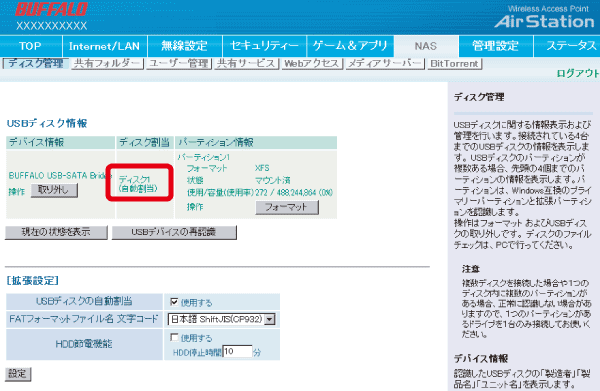Click the 取り外し button
Viewport: 600px width, 391px height.
coord(54,190)
